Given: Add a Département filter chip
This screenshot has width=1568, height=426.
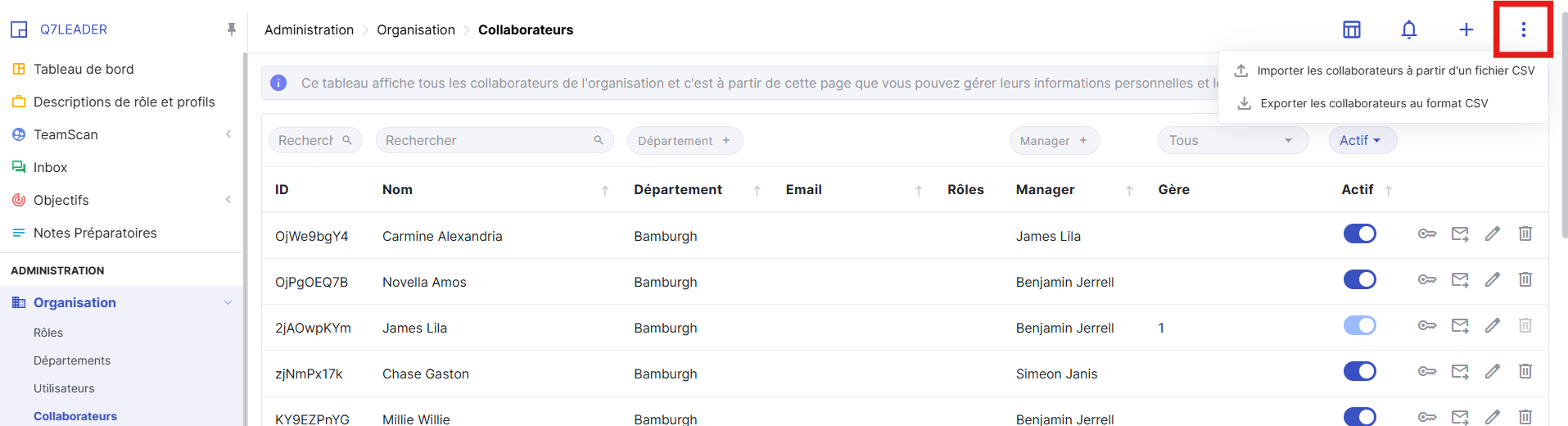Looking at the screenshot, I should 685,141.
